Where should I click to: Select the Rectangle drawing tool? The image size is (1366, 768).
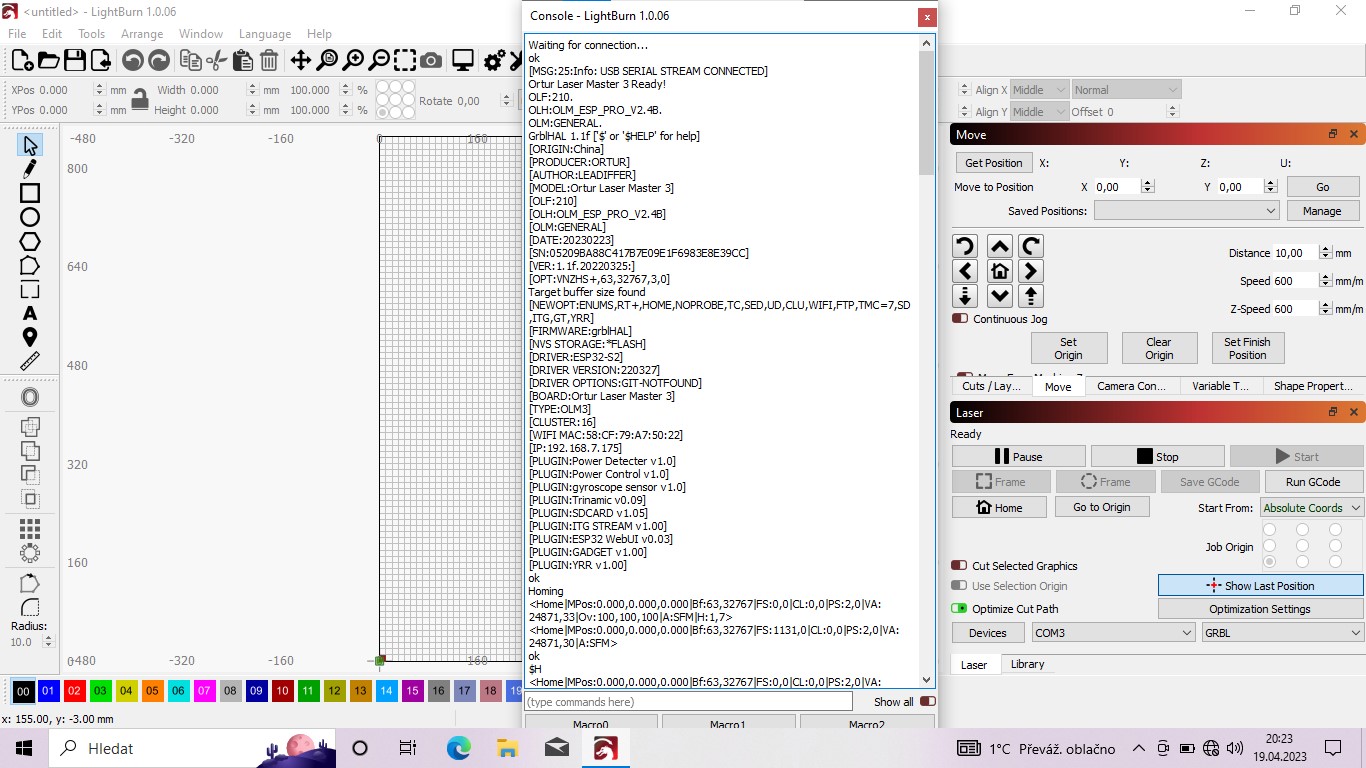click(x=30, y=193)
